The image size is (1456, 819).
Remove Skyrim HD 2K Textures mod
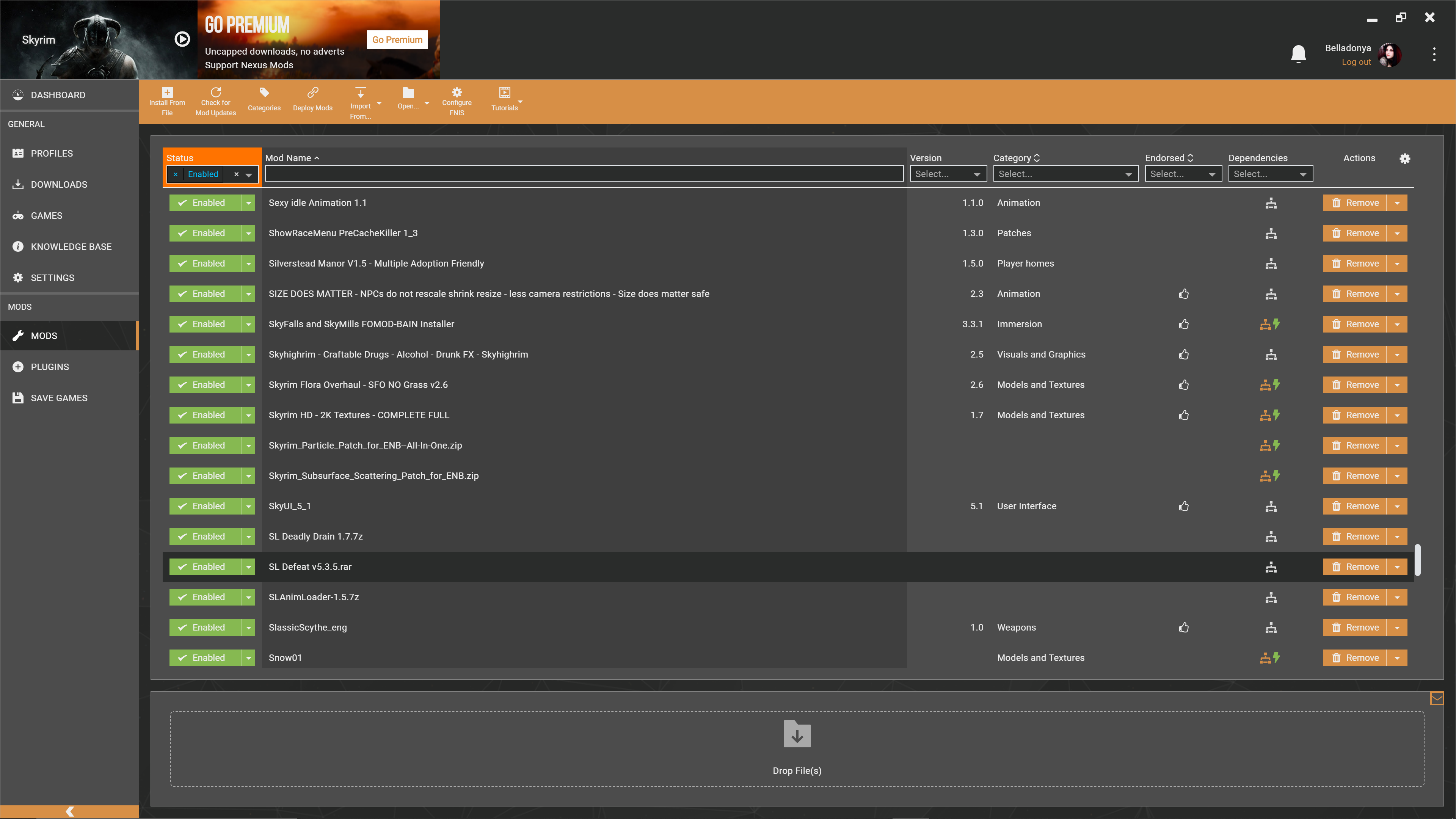1354,415
